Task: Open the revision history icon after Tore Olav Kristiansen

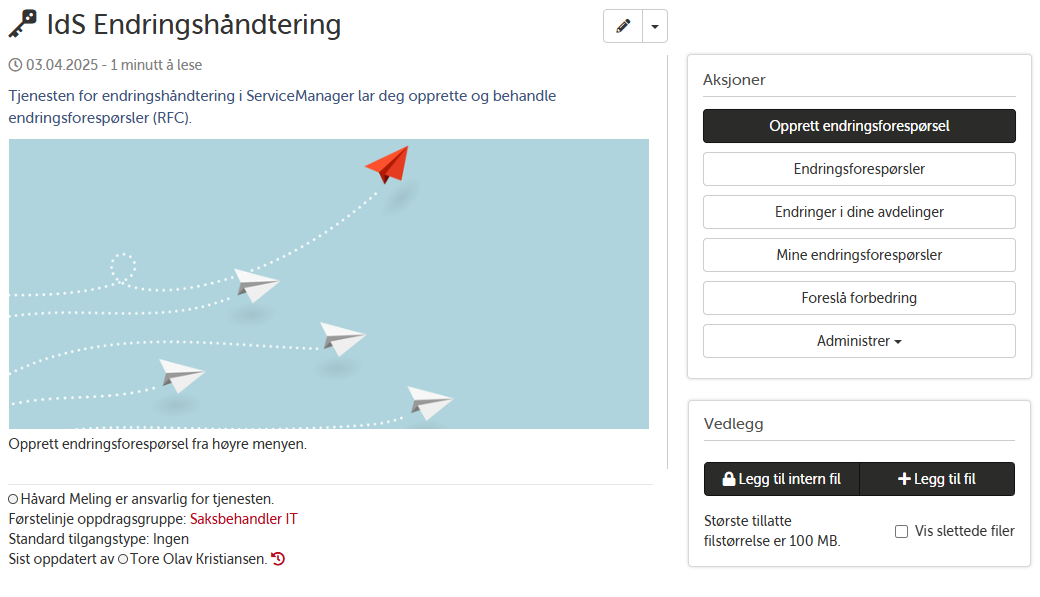Action: pos(278,558)
